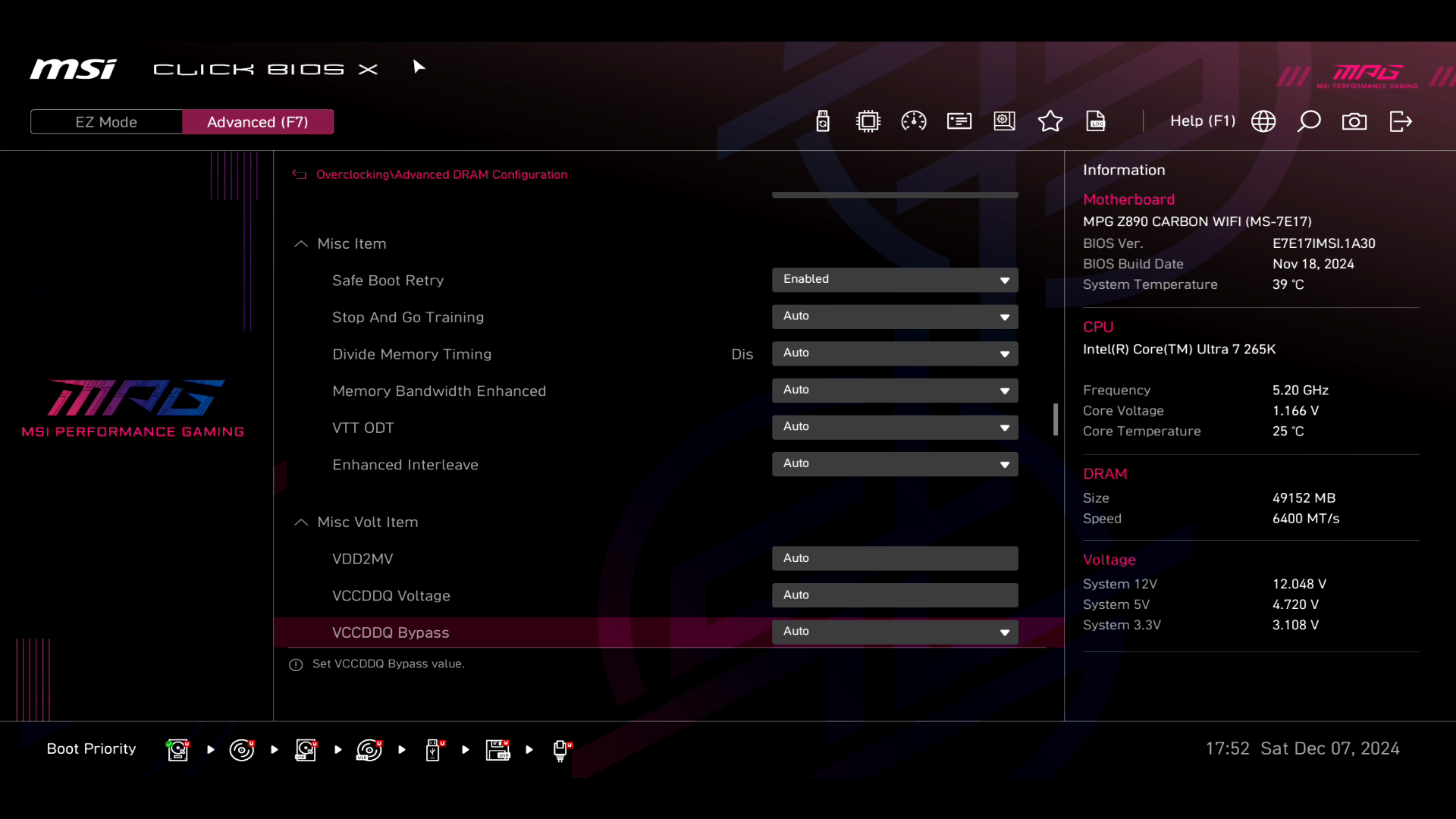
Task: Select the Advanced (F7) tab
Action: (x=258, y=122)
